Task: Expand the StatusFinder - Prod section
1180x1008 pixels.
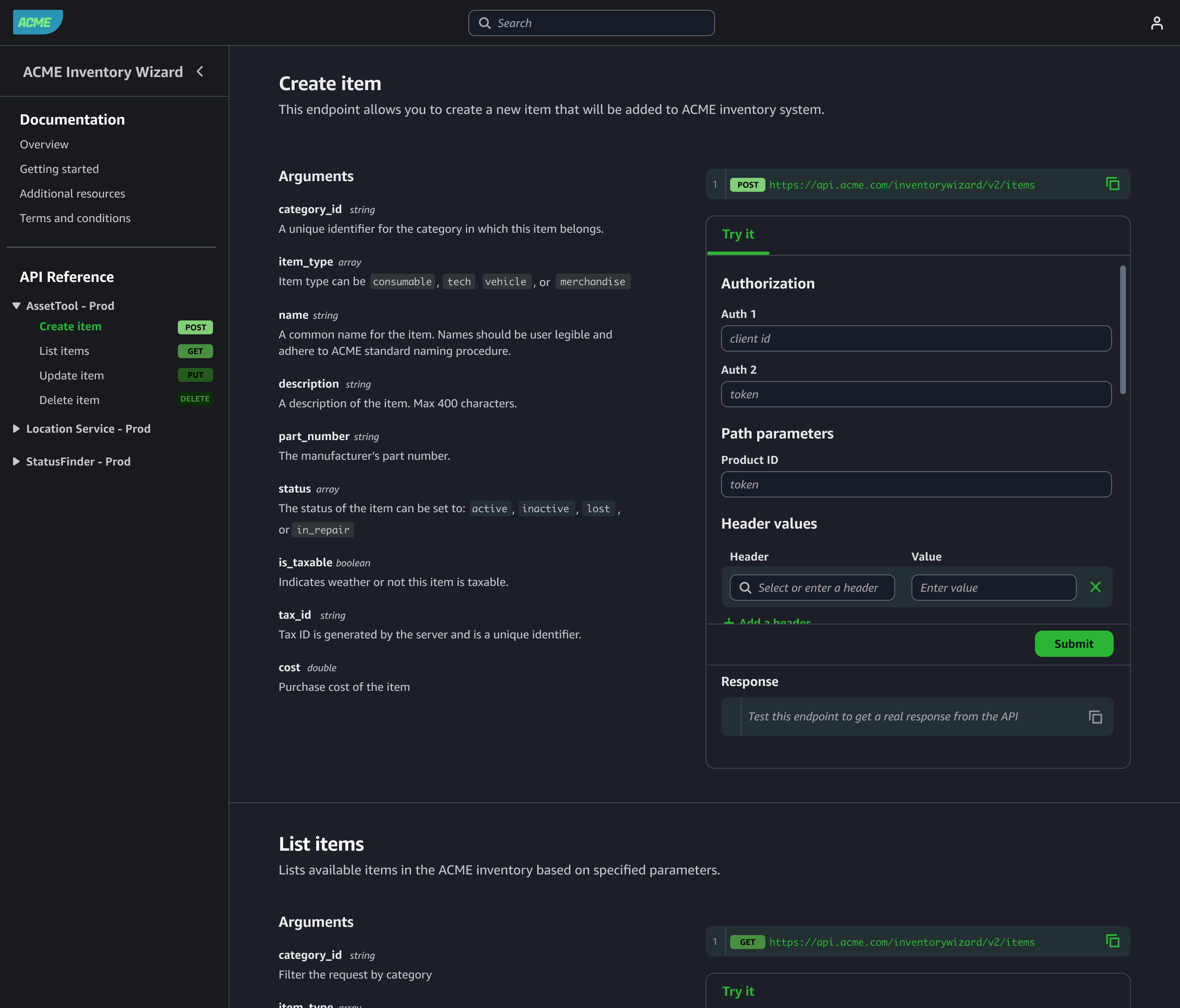Action: coord(16,462)
